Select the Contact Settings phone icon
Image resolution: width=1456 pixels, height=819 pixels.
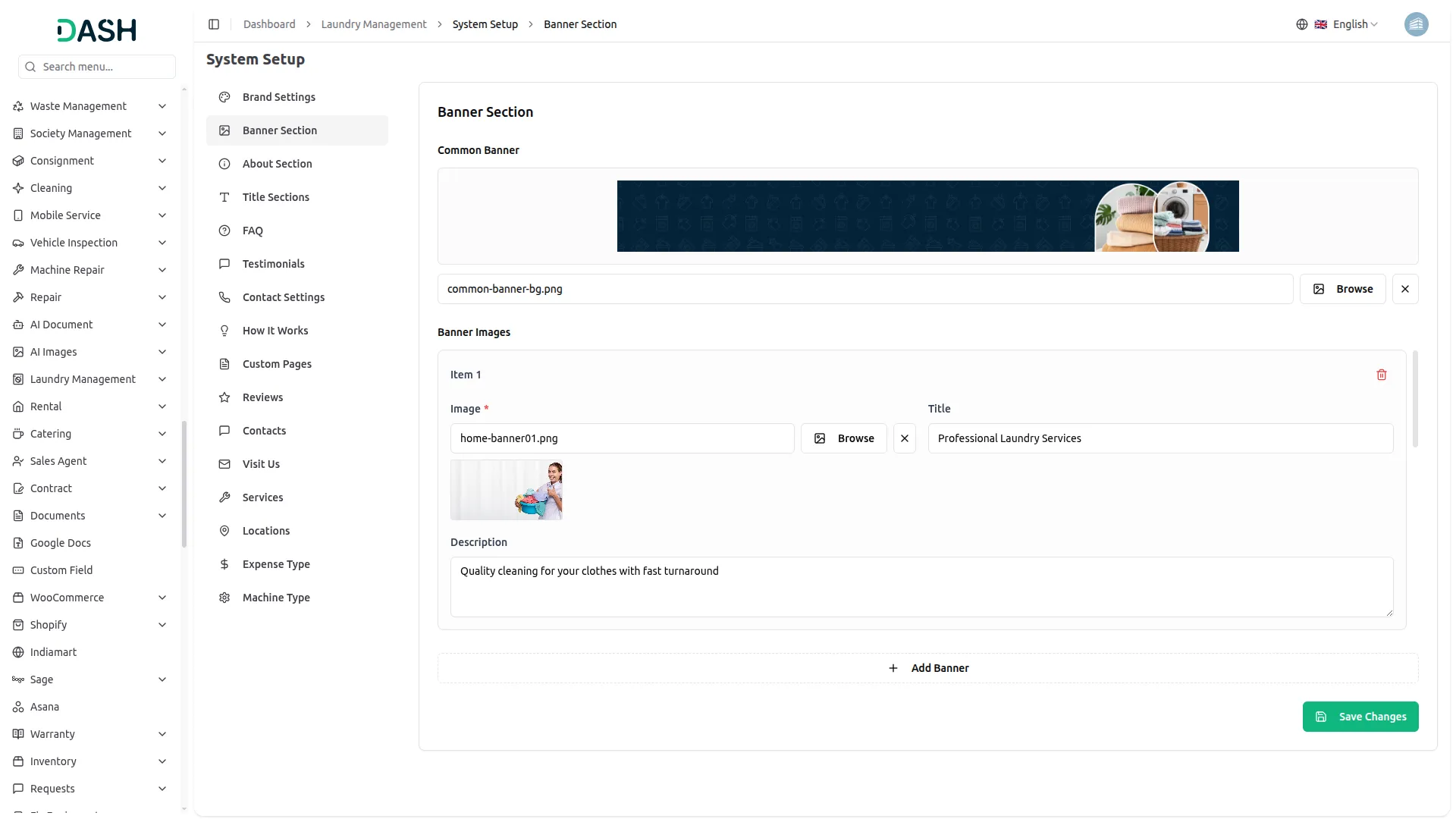point(224,297)
